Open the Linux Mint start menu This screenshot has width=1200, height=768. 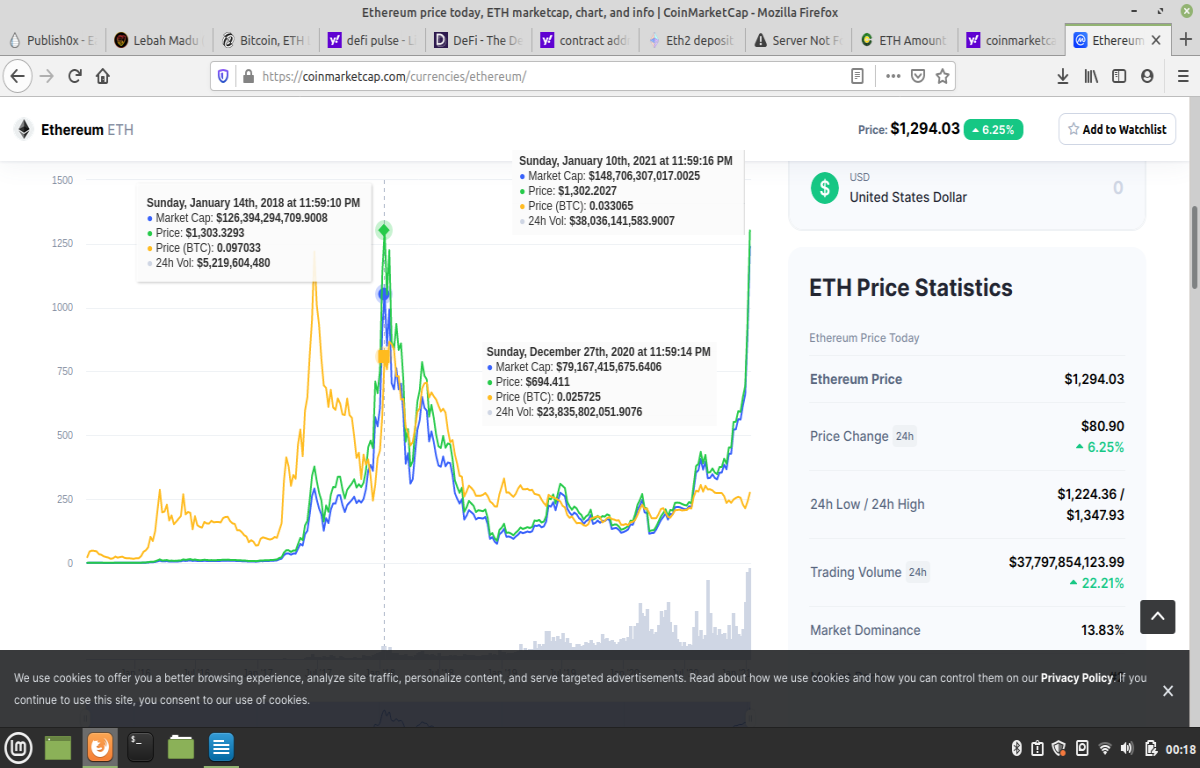(18, 747)
